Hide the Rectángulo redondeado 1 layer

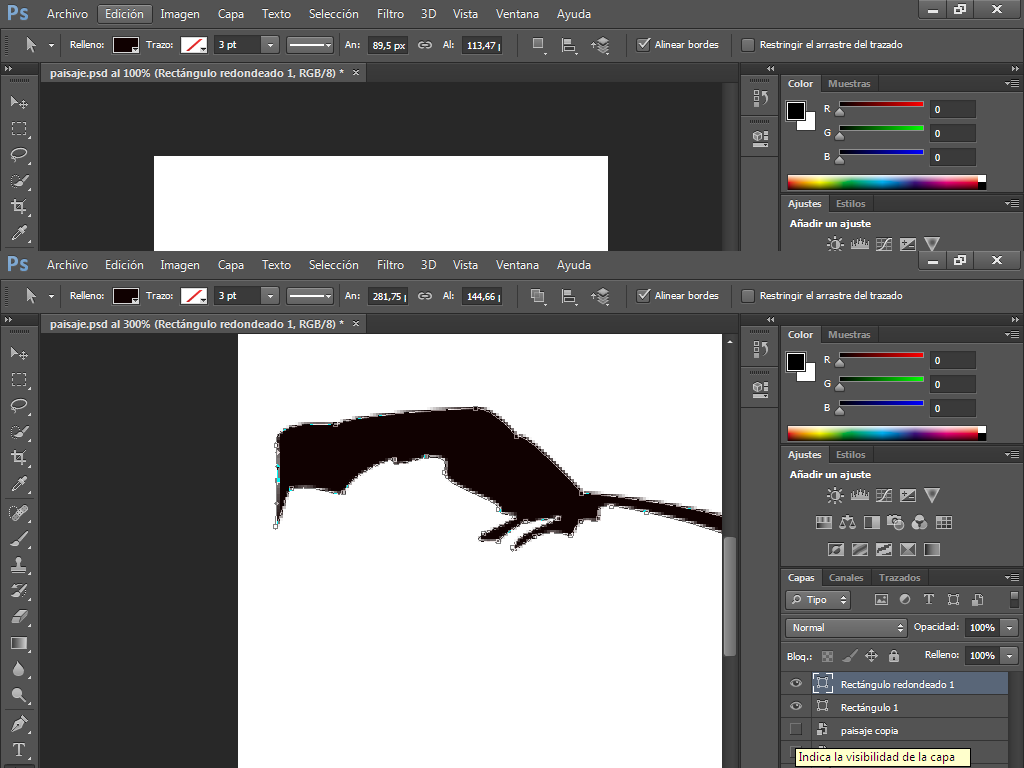[x=795, y=684]
